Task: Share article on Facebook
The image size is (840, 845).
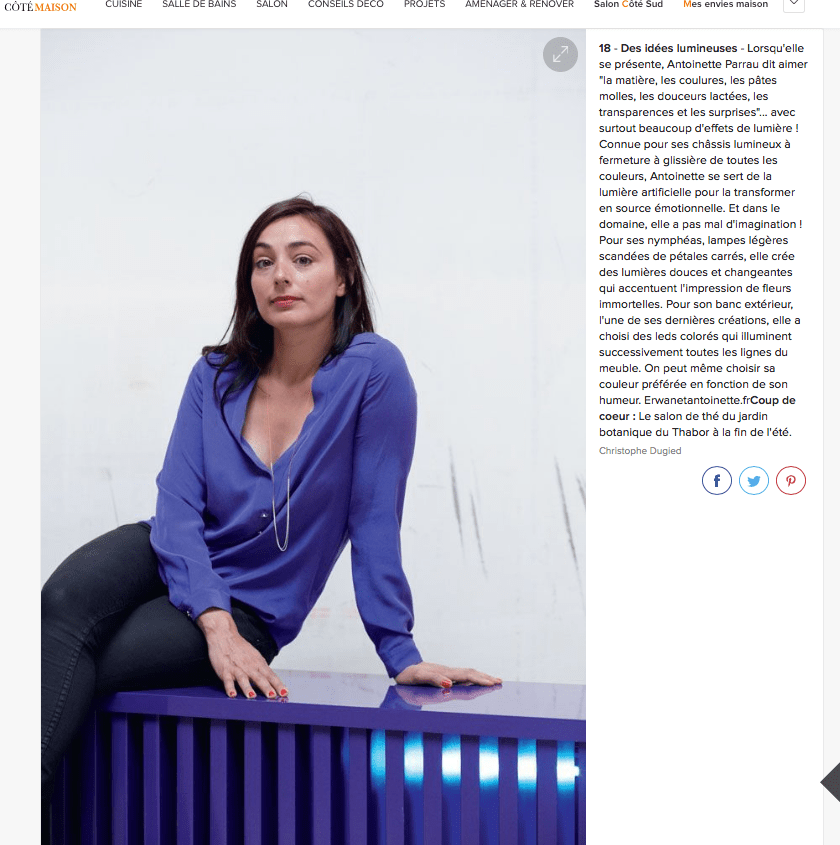Action: click(x=717, y=480)
